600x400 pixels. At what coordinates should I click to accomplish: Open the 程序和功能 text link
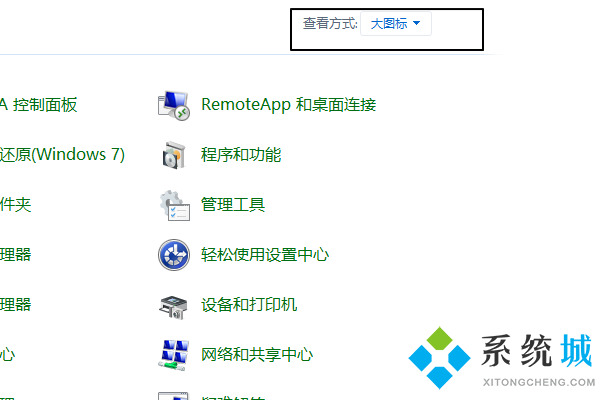pyautogui.click(x=241, y=155)
